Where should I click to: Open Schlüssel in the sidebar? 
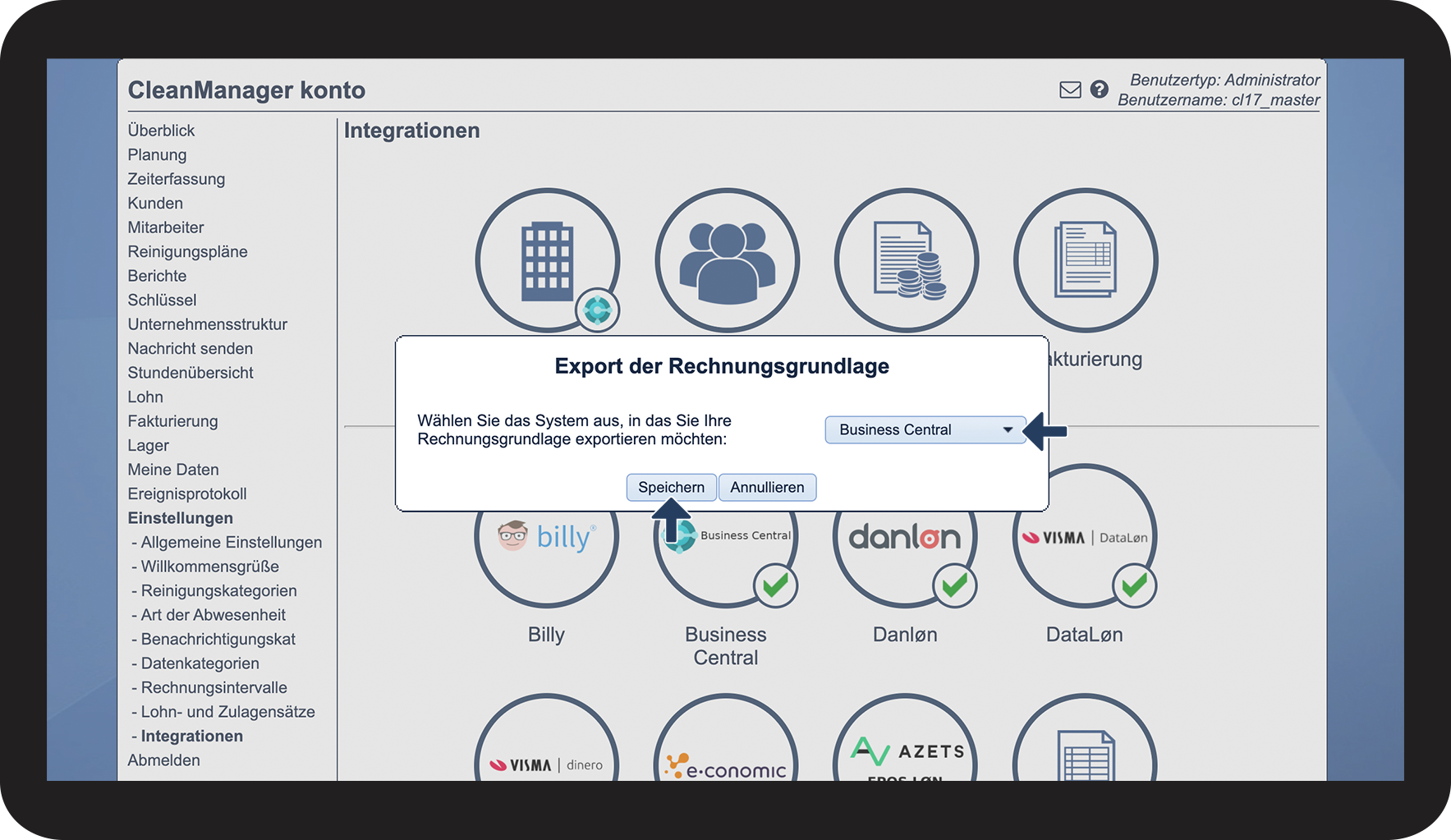point(162,300)
